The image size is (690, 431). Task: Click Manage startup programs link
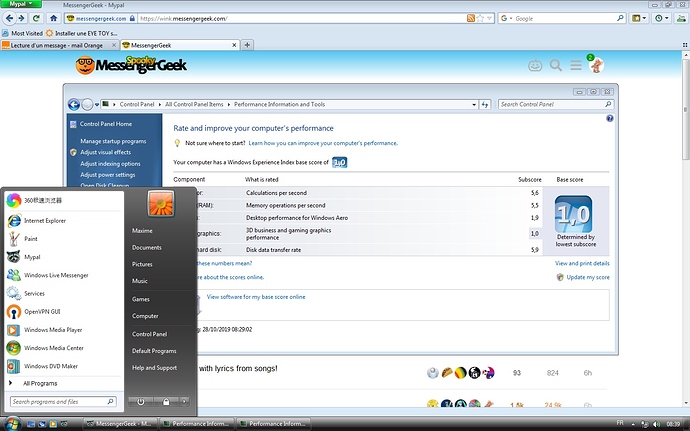pos(113,141)
